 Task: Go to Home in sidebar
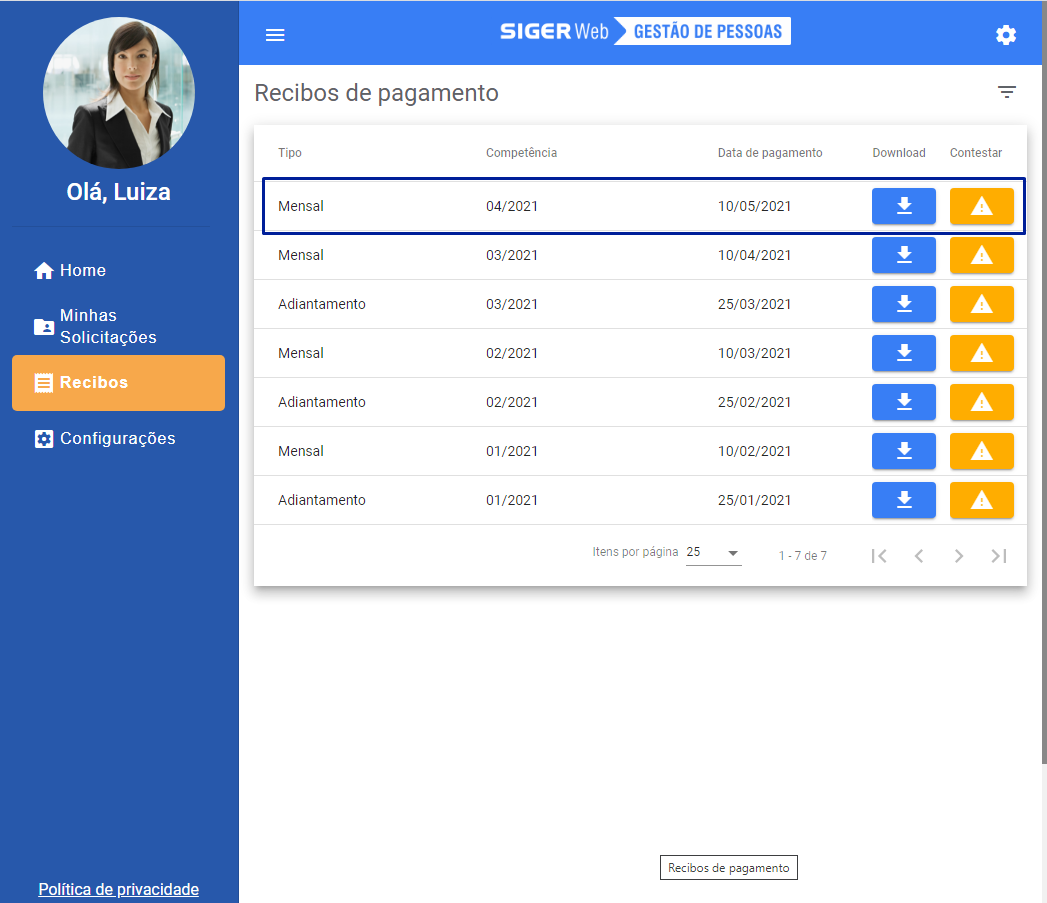(x=83, y=271)
